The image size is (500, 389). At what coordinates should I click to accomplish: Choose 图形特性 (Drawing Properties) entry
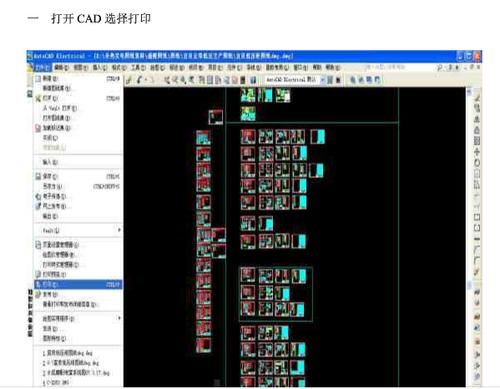tap(78, 338)
